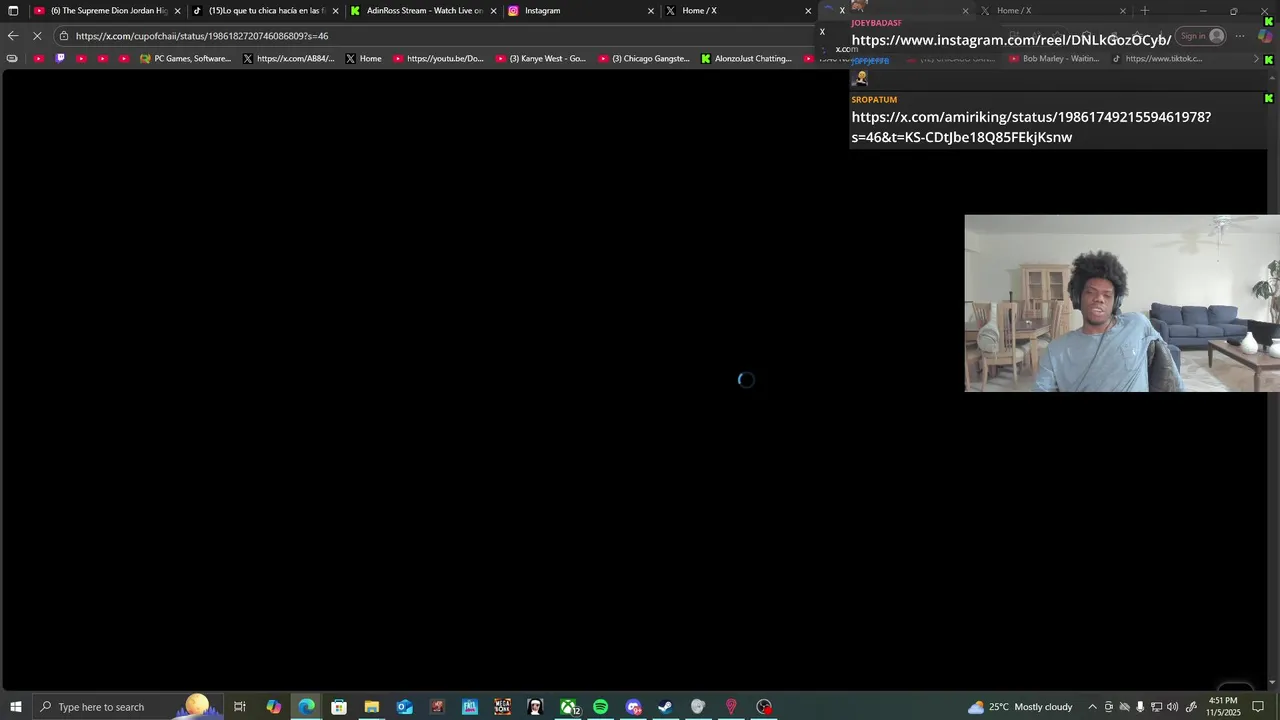
Task: Show hidden system tray icons
Action: point(1092,707)
